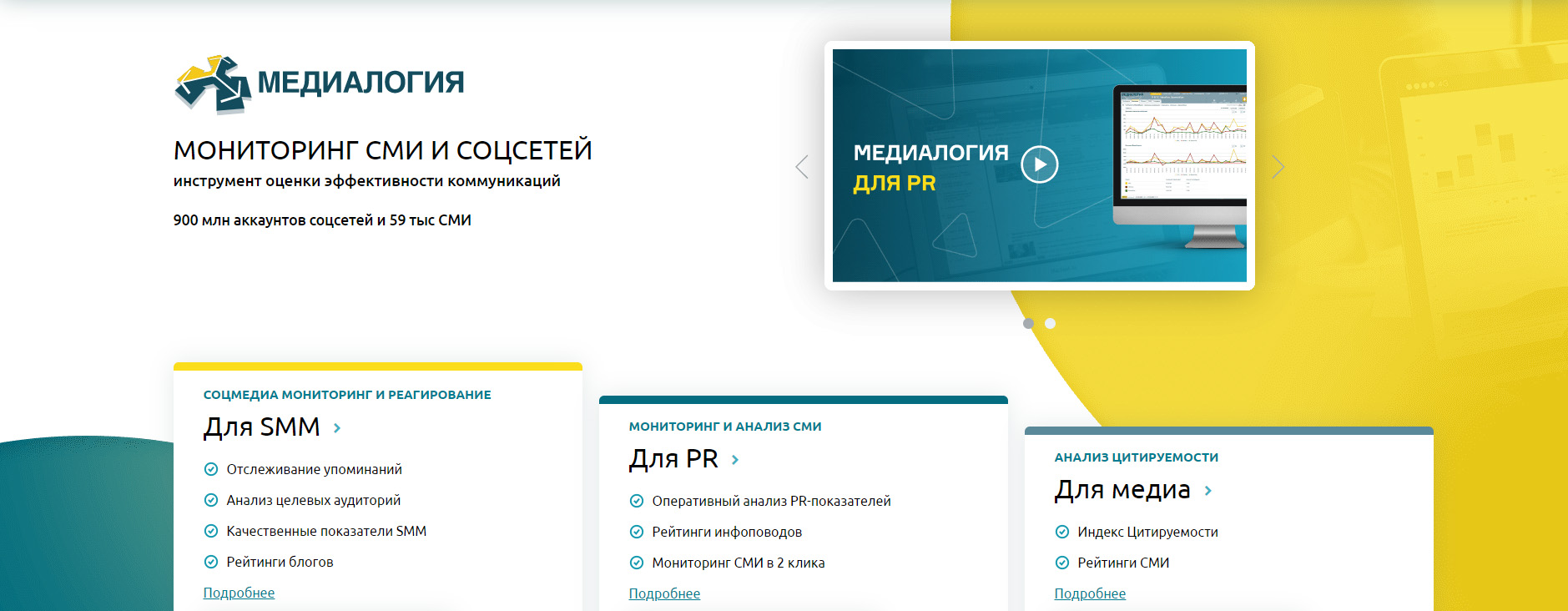Click the chevron next to Для SMM
1568x611 pixels.
[x=337, y=428]
